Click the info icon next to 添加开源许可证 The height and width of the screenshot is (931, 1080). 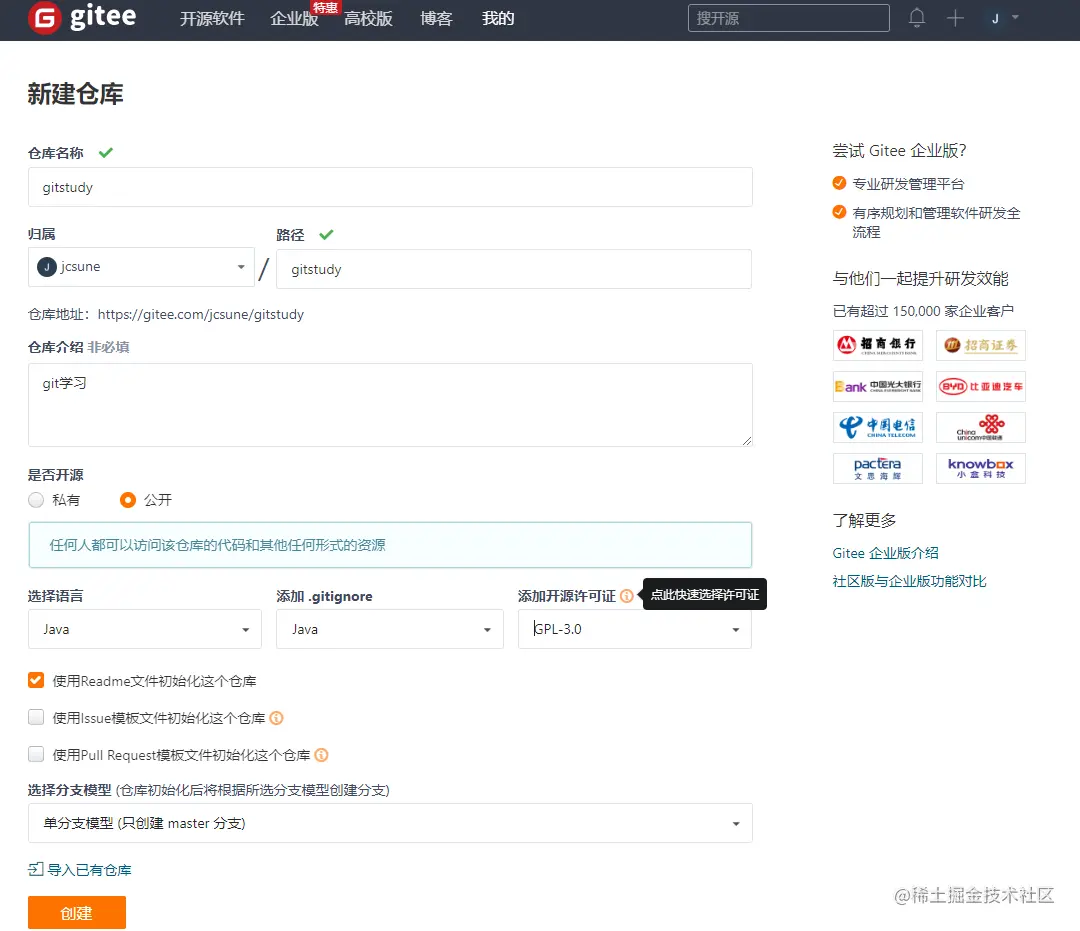pyautogui.click(x=626, y=596)
